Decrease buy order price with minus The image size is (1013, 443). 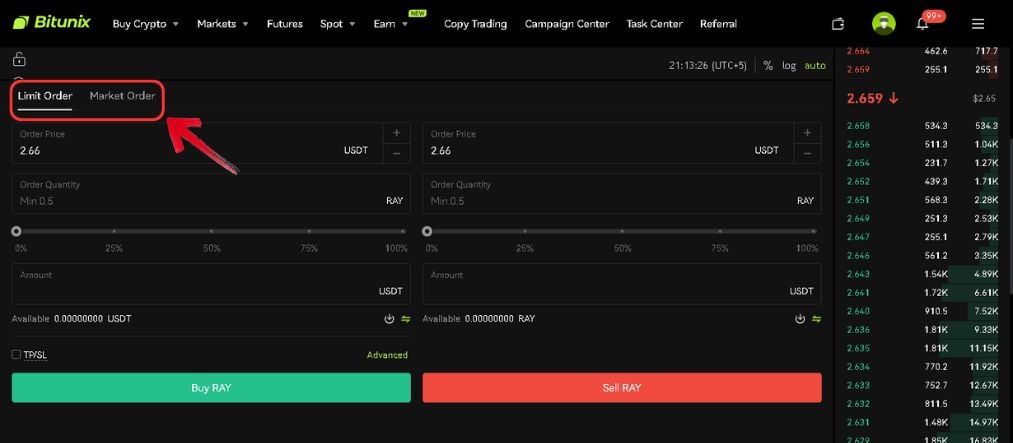click(397, 154)
